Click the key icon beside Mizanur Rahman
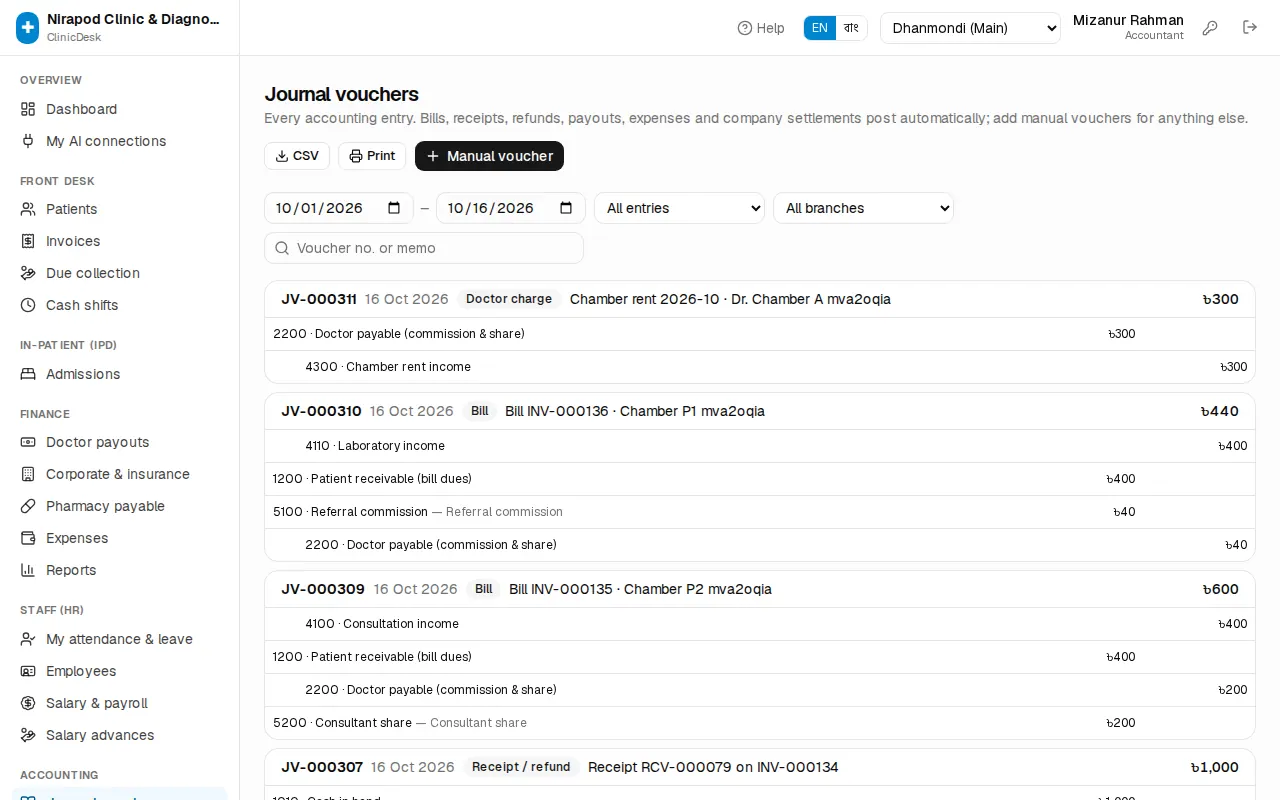1280x800 pixels. point(1210,28)
